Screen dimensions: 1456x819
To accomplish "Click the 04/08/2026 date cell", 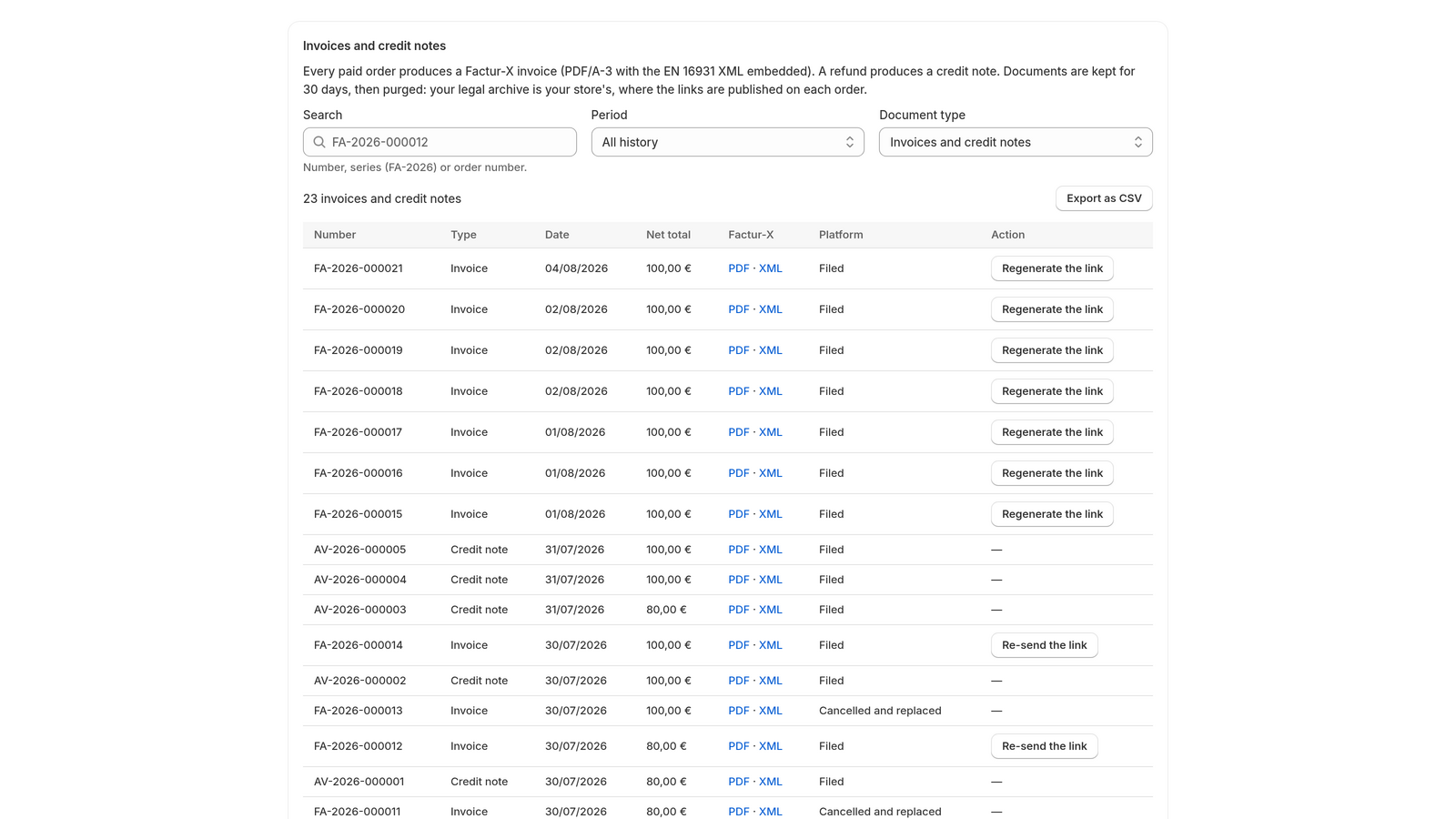I will pos(576,268).
